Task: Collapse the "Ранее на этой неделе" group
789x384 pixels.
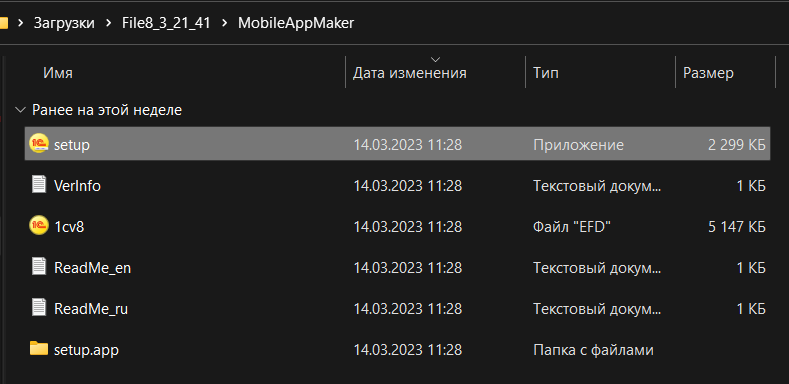Action: [21, 110]
